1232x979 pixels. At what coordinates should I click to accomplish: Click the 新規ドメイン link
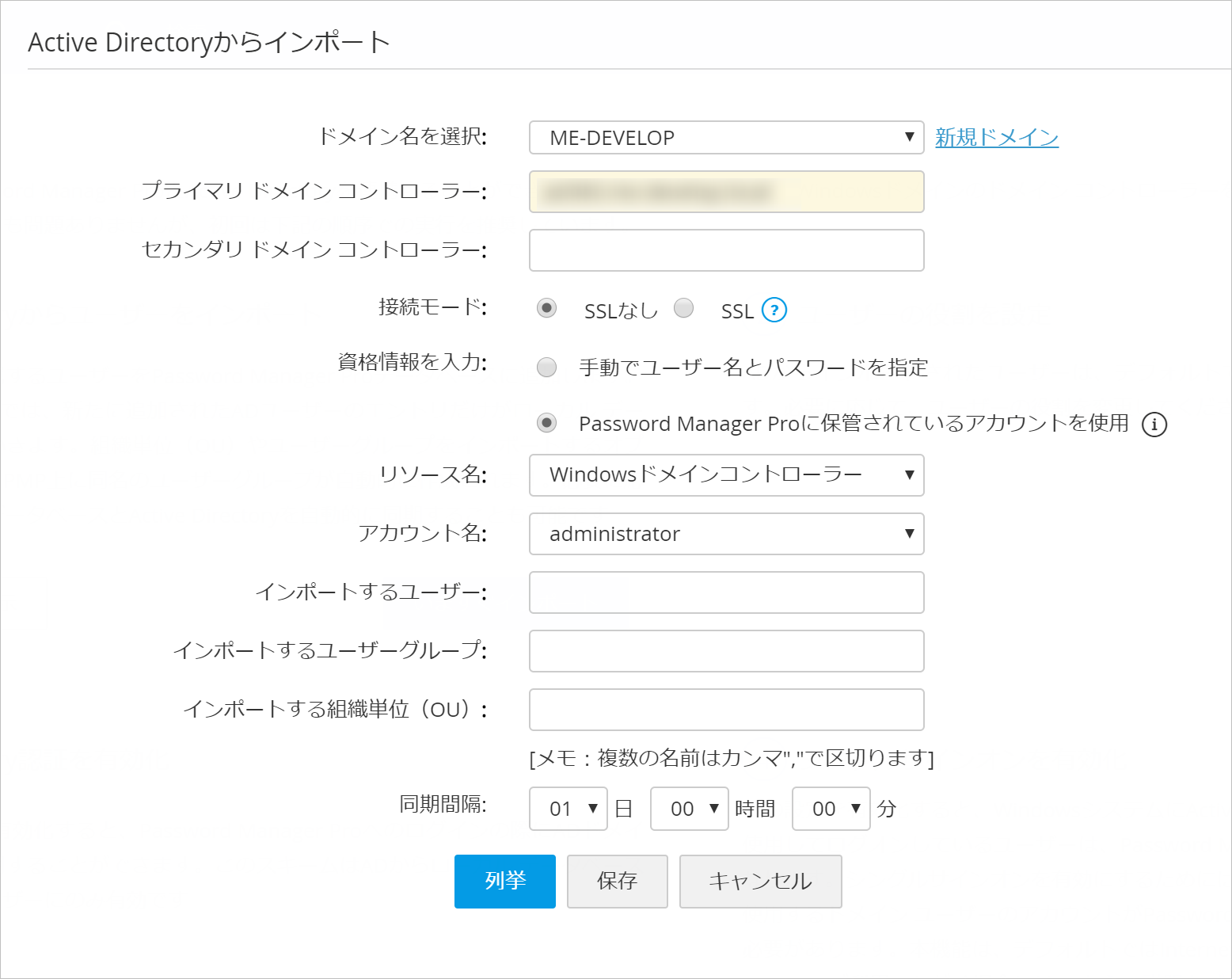(997, 138)
